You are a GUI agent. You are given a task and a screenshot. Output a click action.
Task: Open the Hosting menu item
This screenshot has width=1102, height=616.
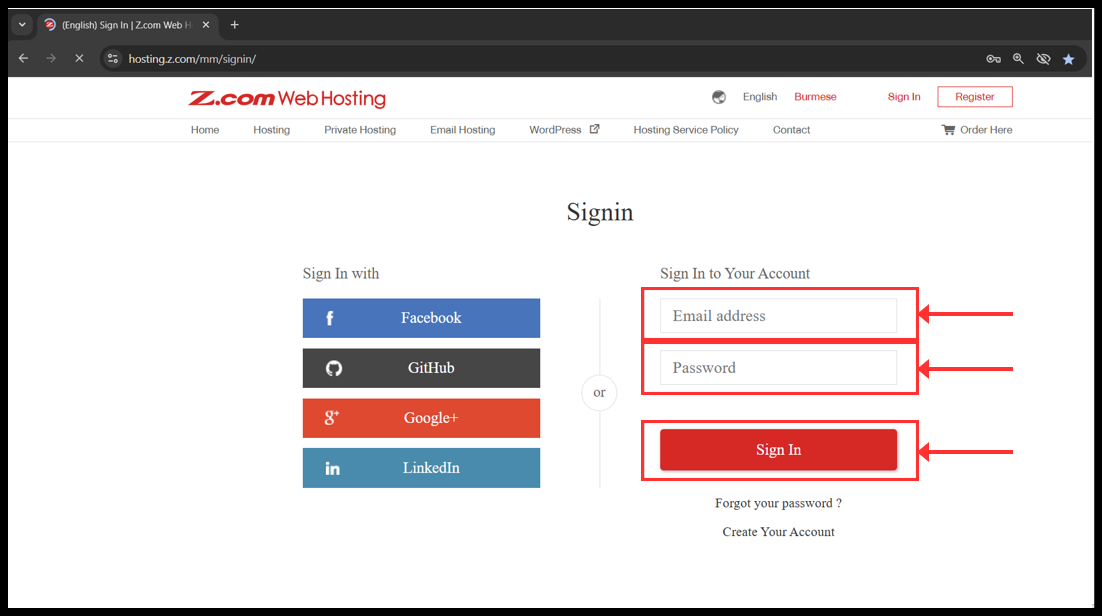[271, 130]
